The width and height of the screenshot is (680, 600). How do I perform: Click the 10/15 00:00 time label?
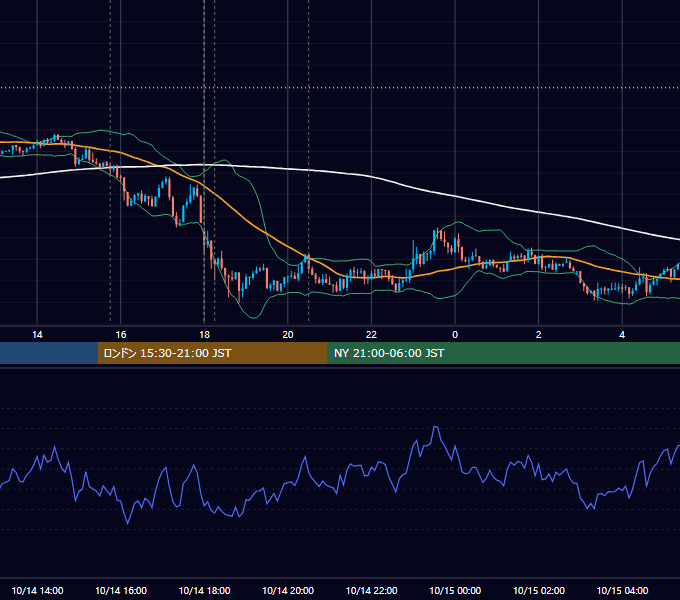[455, 590]
